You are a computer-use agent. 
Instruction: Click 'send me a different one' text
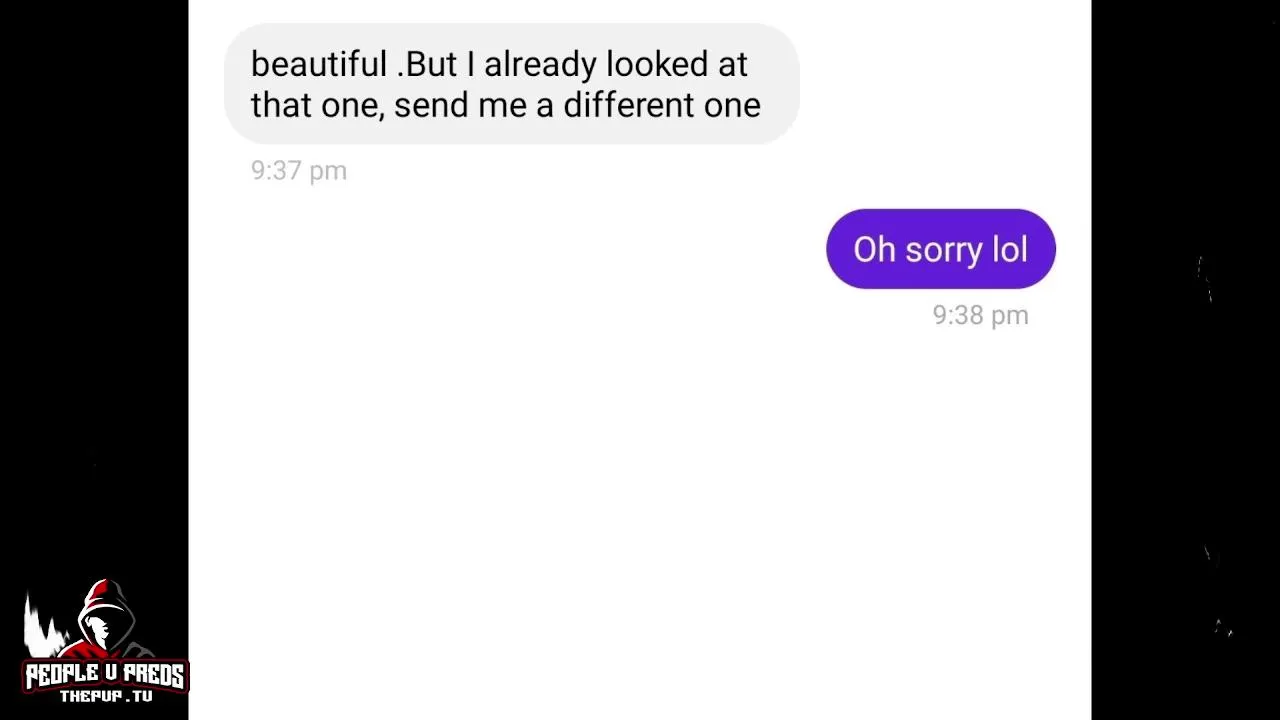pos(577,106)
